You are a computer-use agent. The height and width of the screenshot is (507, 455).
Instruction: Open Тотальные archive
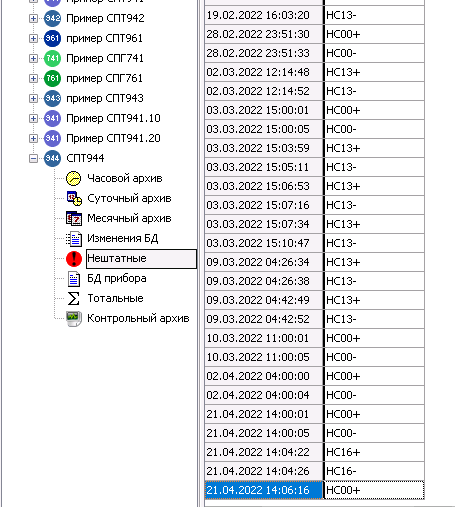115,298
